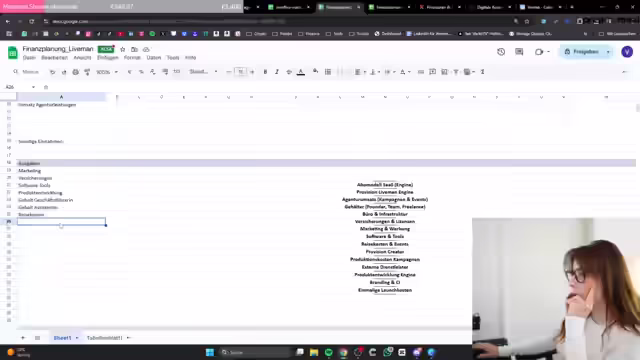The height and width of the screenshot is (360, 640).
Task: Open text wrapping dropdown
Action: (390, 72)
